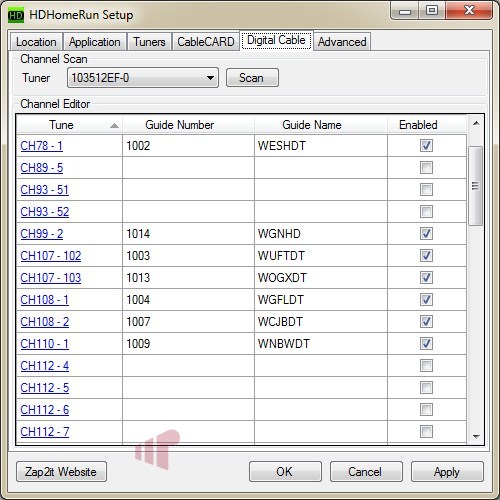Screen dimensions: 500x500
Task: Disable the WESHDT channel checkbox
Action: [426, 146]
